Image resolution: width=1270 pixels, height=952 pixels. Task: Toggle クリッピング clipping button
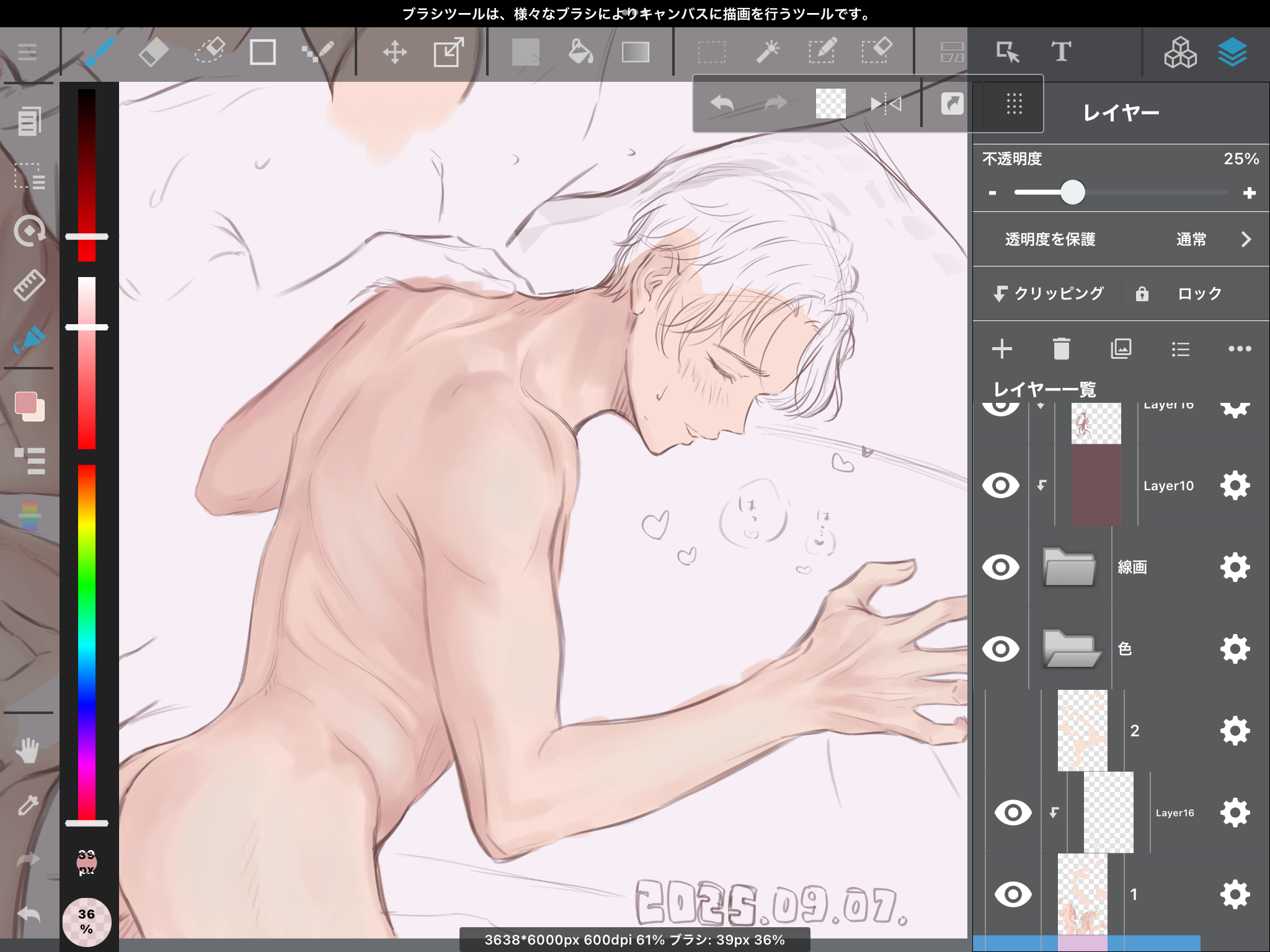pyautogui.click(x=1048, y=294)
